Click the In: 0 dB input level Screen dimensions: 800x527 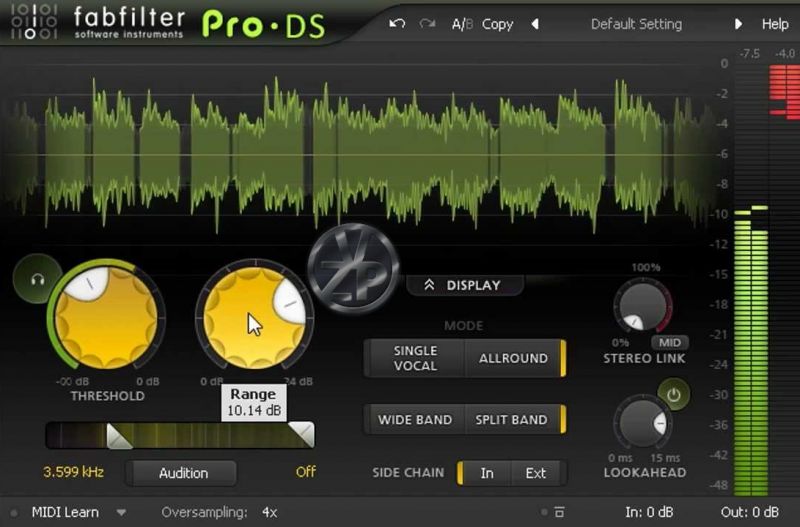click(x=649, y=512)
